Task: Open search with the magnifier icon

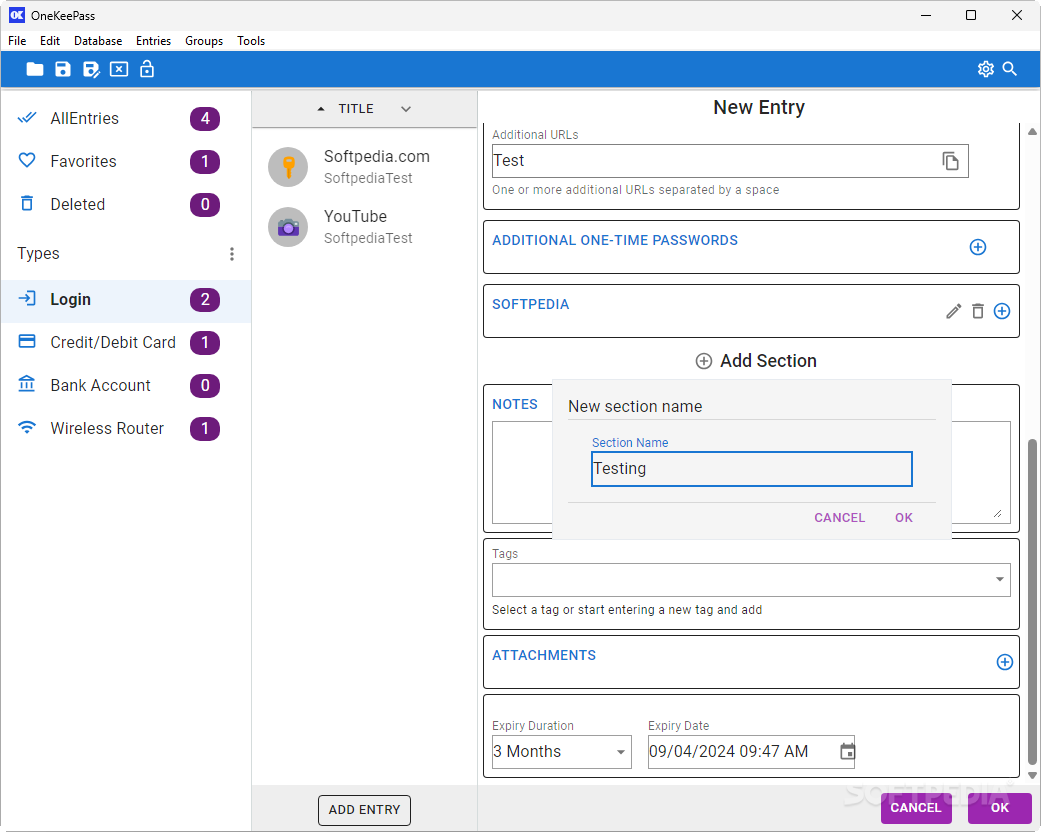Action: 1010,69
